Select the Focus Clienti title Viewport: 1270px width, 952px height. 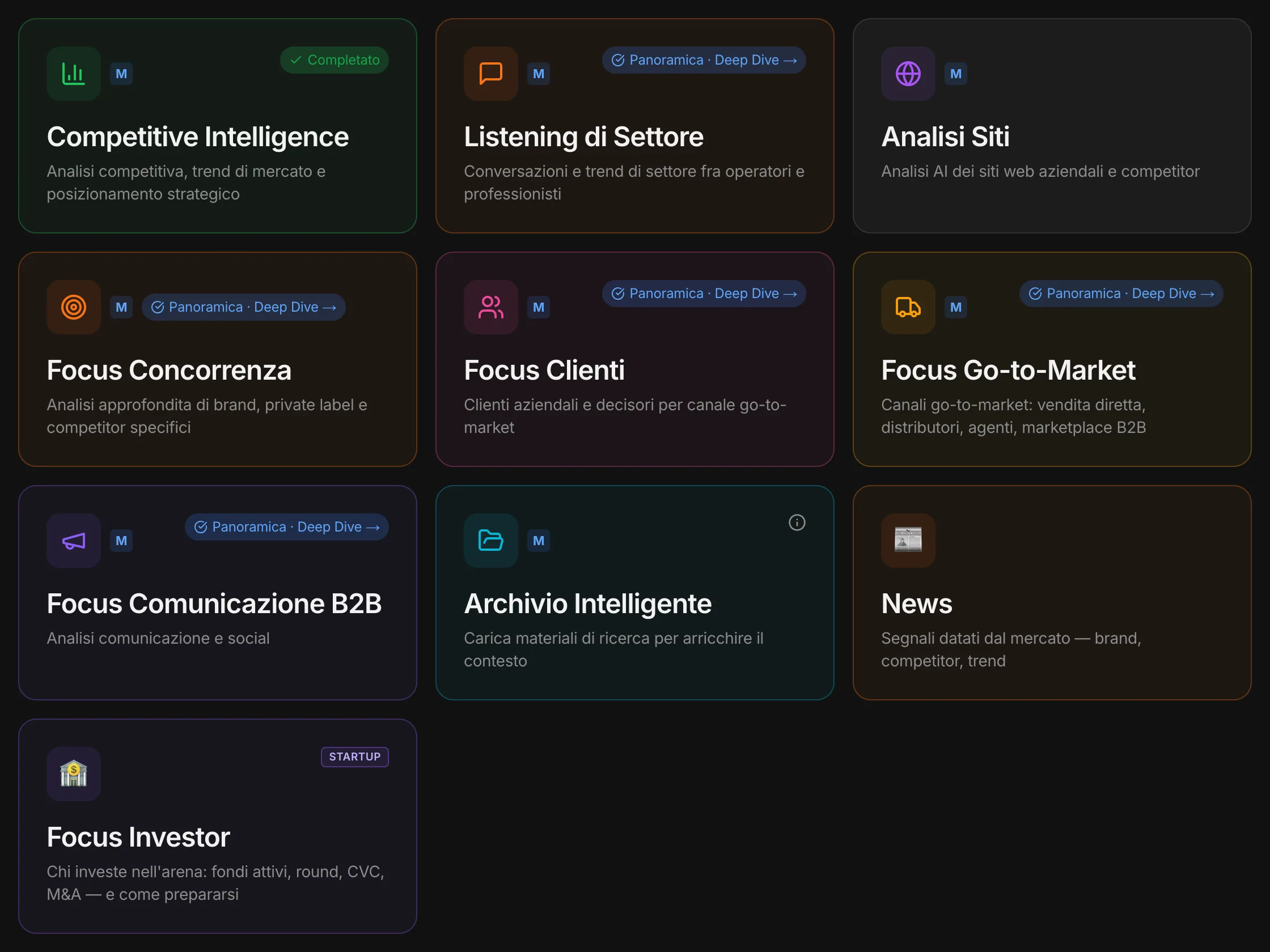coord(544,371)
